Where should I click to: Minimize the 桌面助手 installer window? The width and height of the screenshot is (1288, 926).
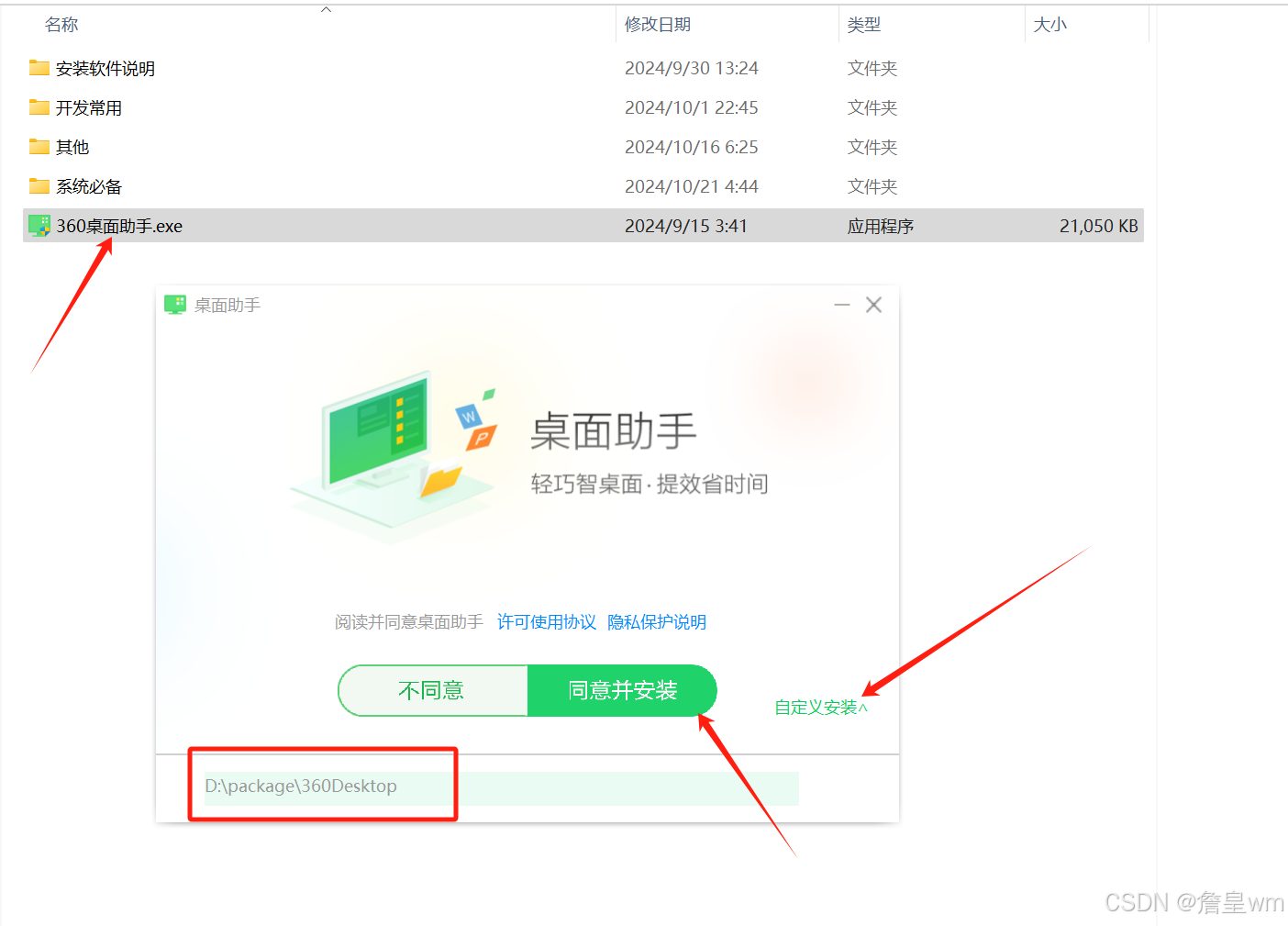pyautogui.click(x=842, y=305)
